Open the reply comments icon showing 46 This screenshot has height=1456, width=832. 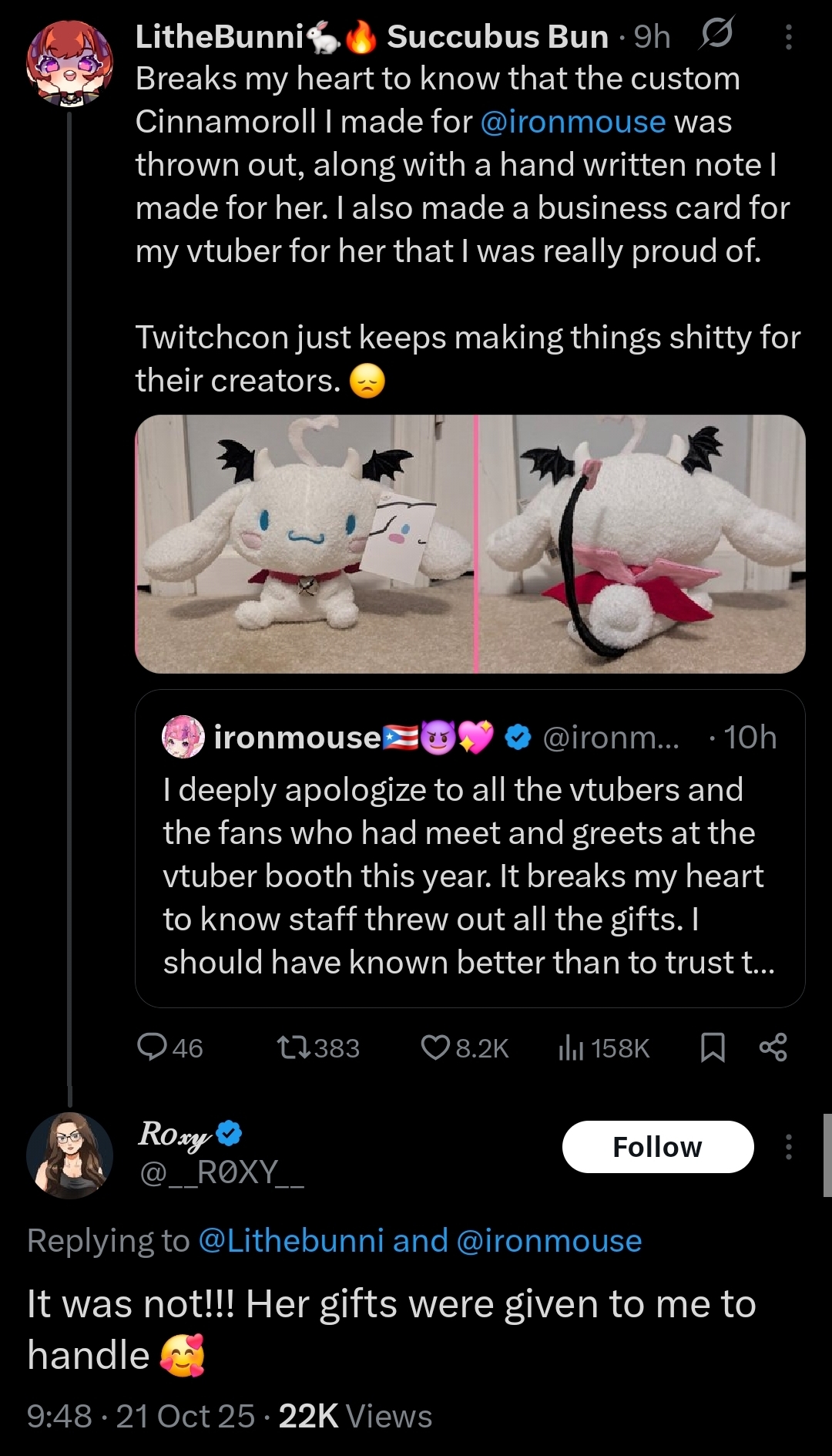point(153,1047)
